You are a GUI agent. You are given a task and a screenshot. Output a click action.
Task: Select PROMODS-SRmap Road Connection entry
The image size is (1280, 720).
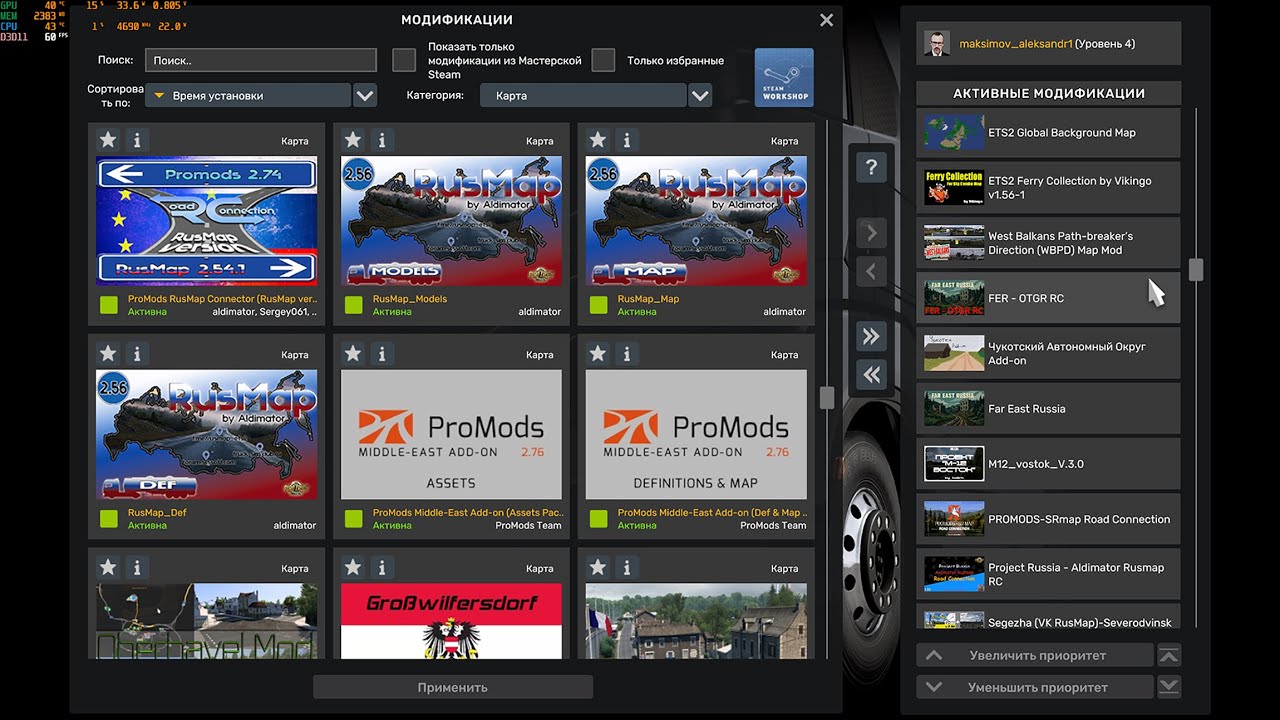click(1048, 519)
